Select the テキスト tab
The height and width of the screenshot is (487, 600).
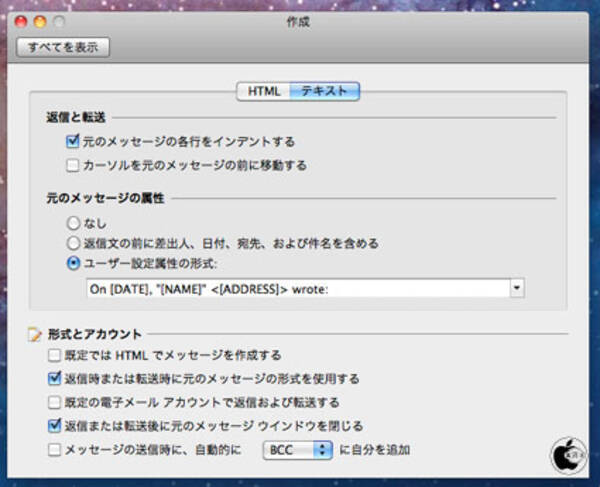point(324,91)
